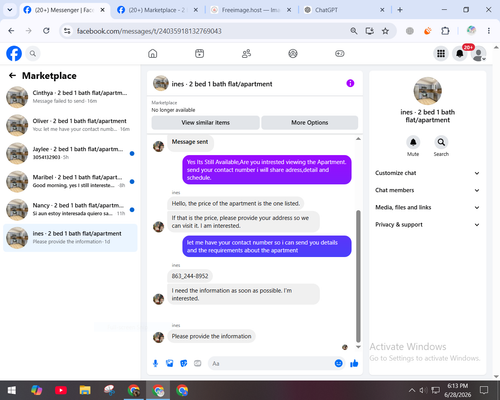Viewport: 500px width, 400px height.
Task: Expand Chat members section
Action: click(428, 190)
